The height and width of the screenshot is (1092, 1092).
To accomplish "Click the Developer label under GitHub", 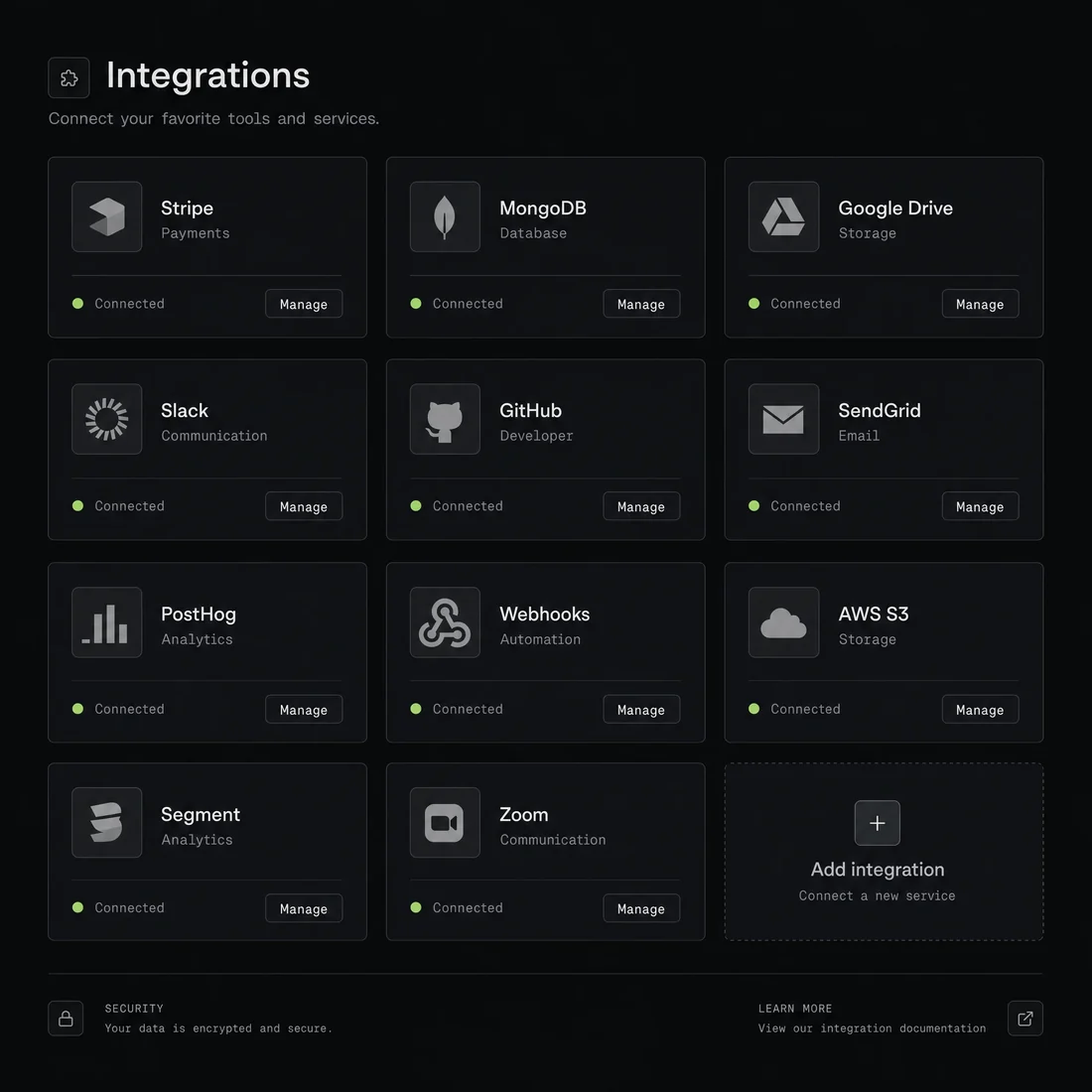I will point(536,436).
